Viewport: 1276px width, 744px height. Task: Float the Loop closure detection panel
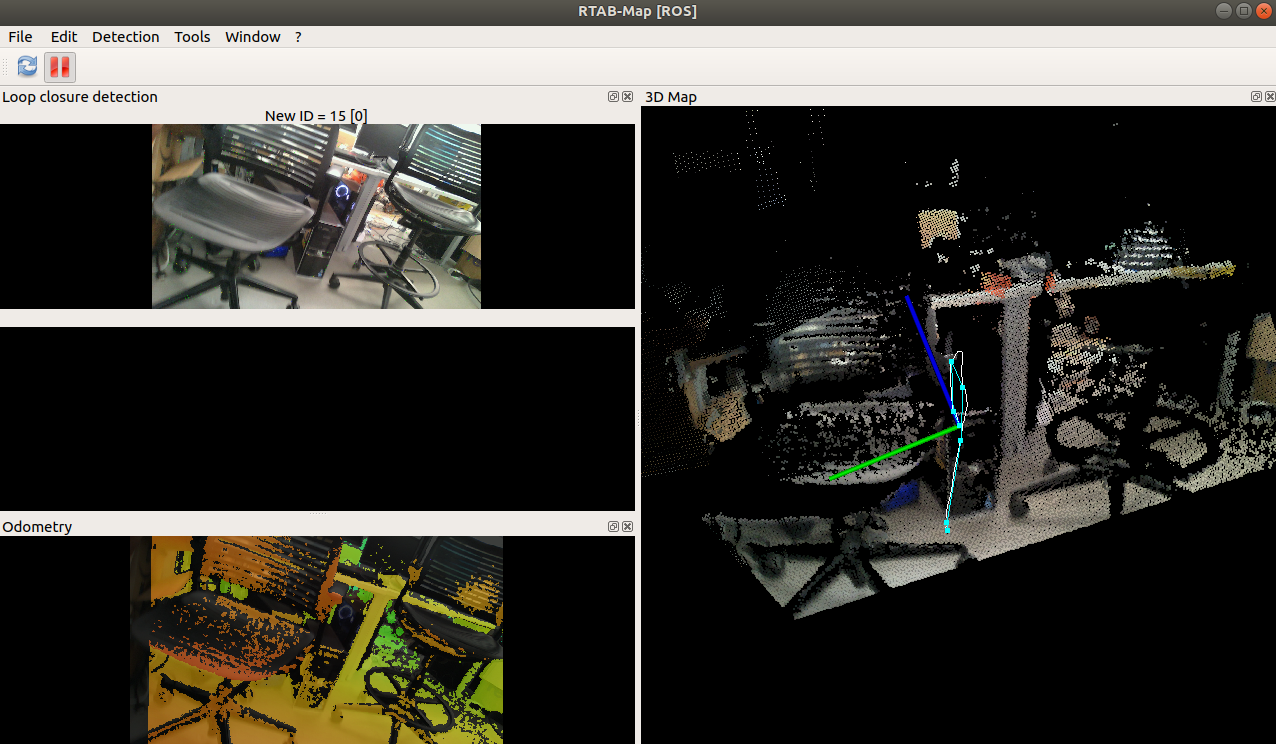click(x=613, y=97)
